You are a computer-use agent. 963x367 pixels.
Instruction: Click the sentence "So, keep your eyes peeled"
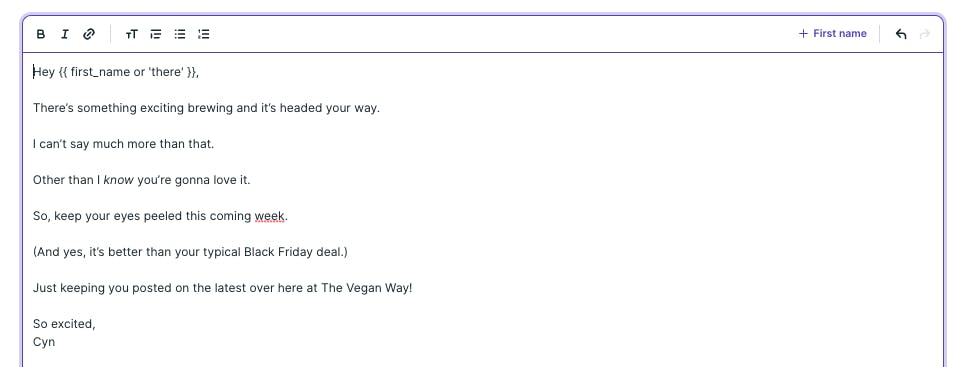(160, 216)
